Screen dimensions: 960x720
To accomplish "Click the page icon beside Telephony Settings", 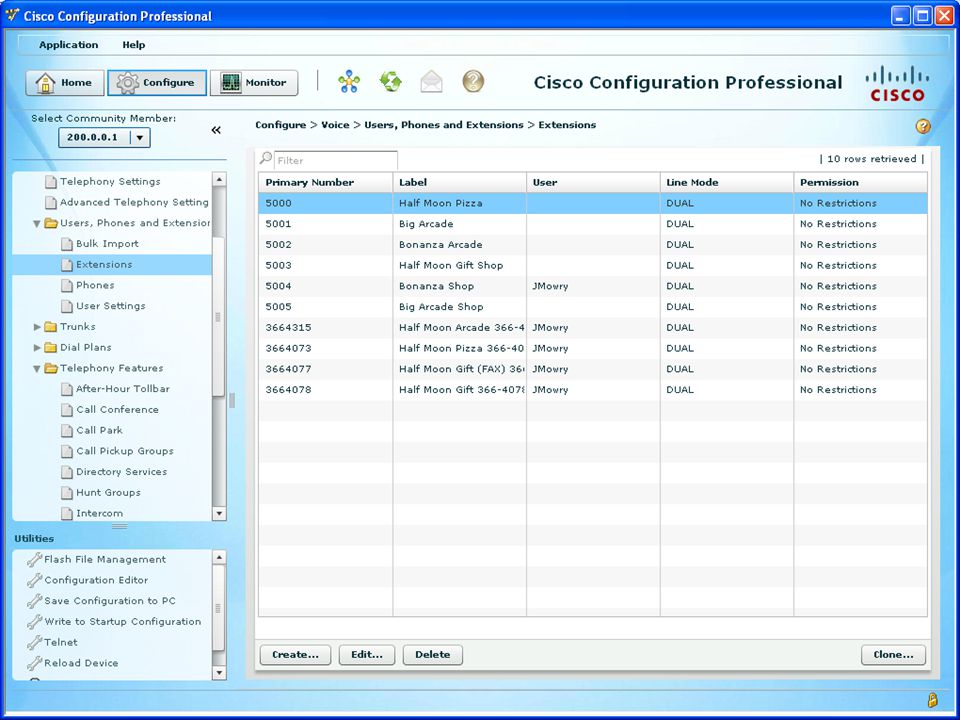I will tap(51, 182).
